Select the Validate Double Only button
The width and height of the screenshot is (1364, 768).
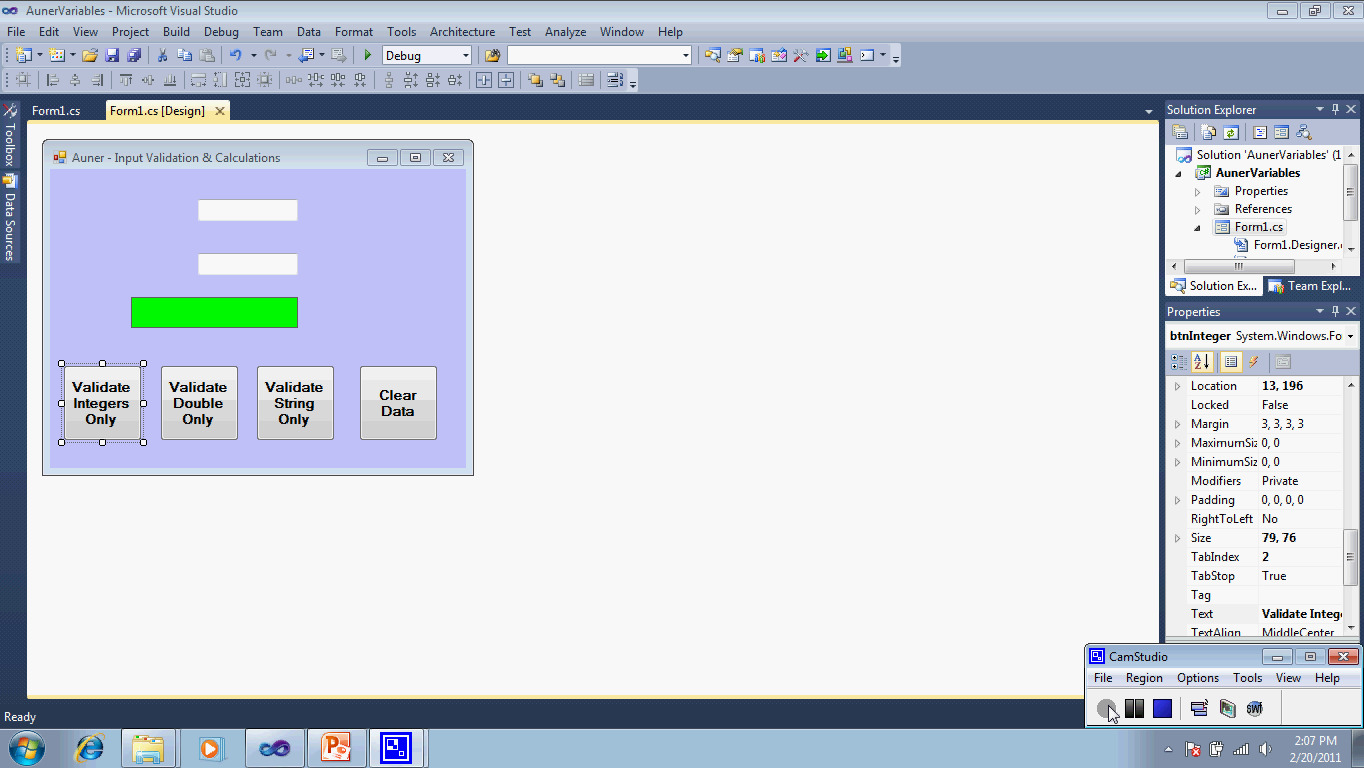[x=199, y=403]
